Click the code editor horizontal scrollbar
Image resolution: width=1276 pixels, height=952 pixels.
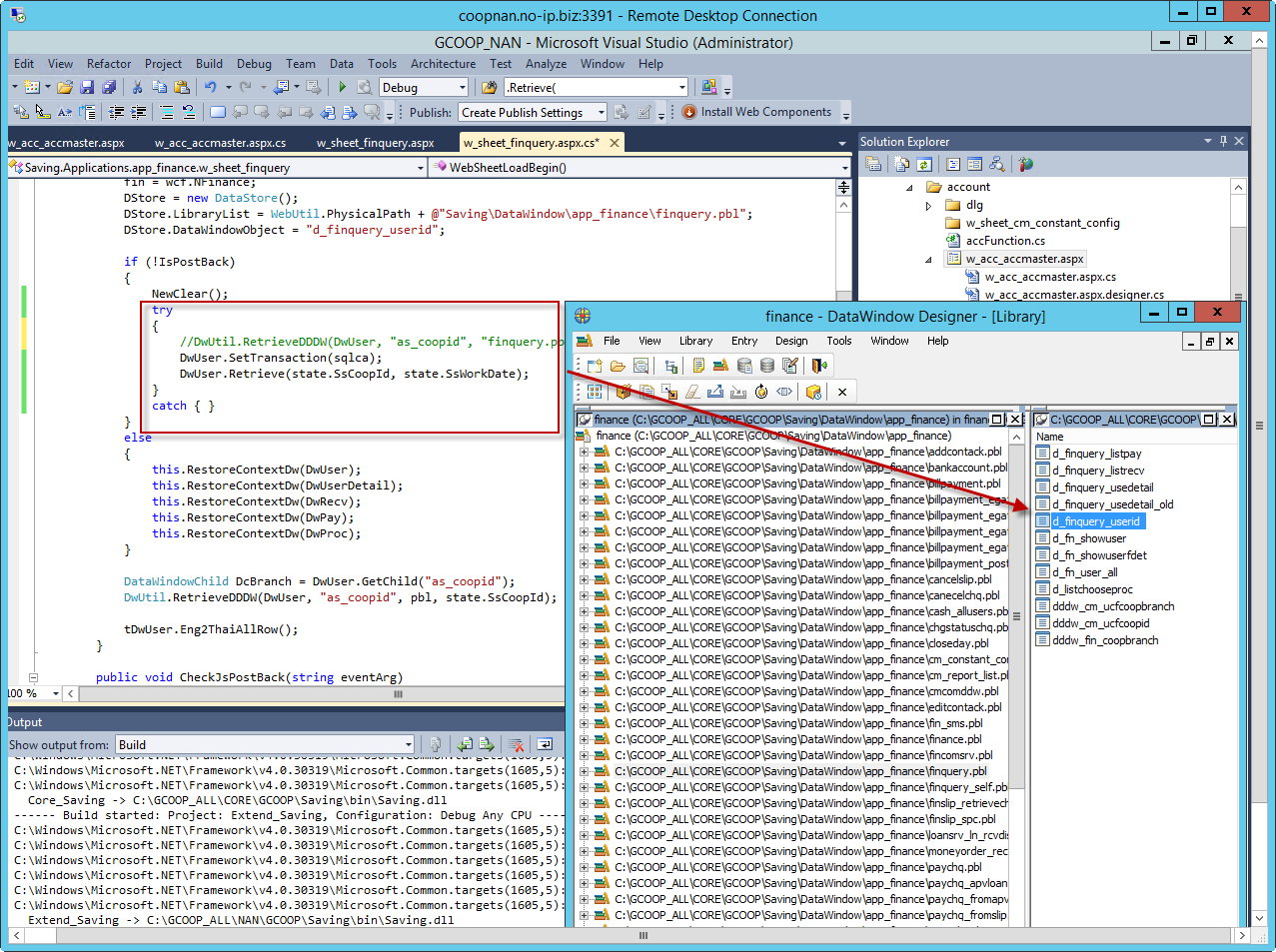point(320,693)
